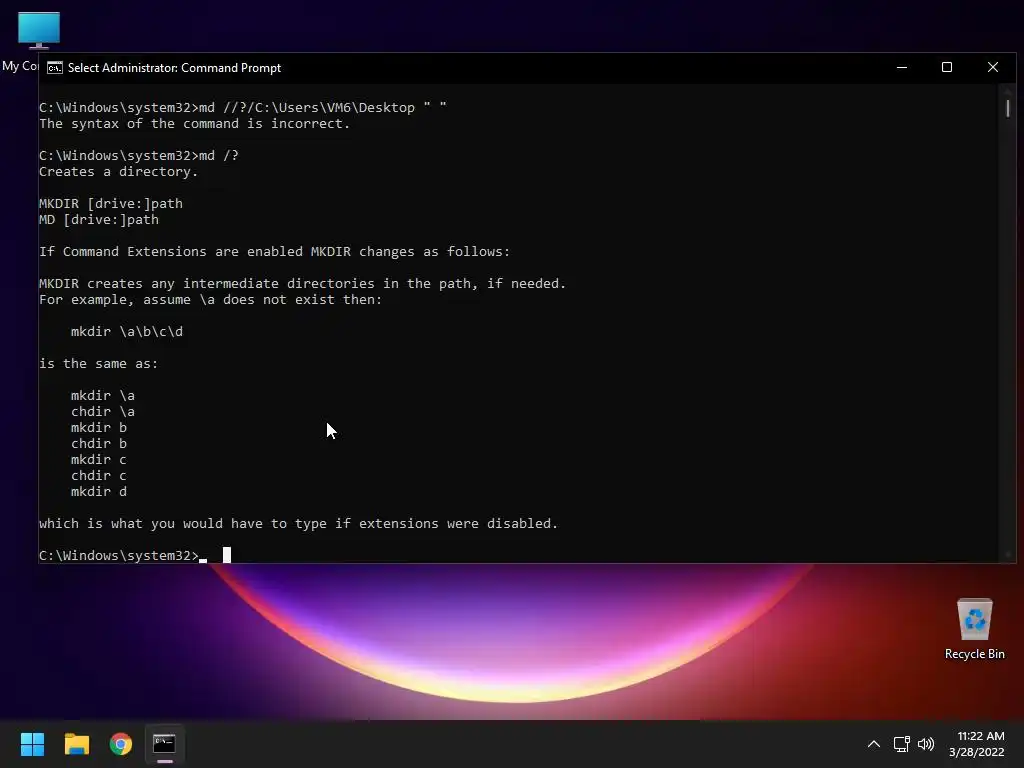Close the Command Prompt window

[993, 67]
